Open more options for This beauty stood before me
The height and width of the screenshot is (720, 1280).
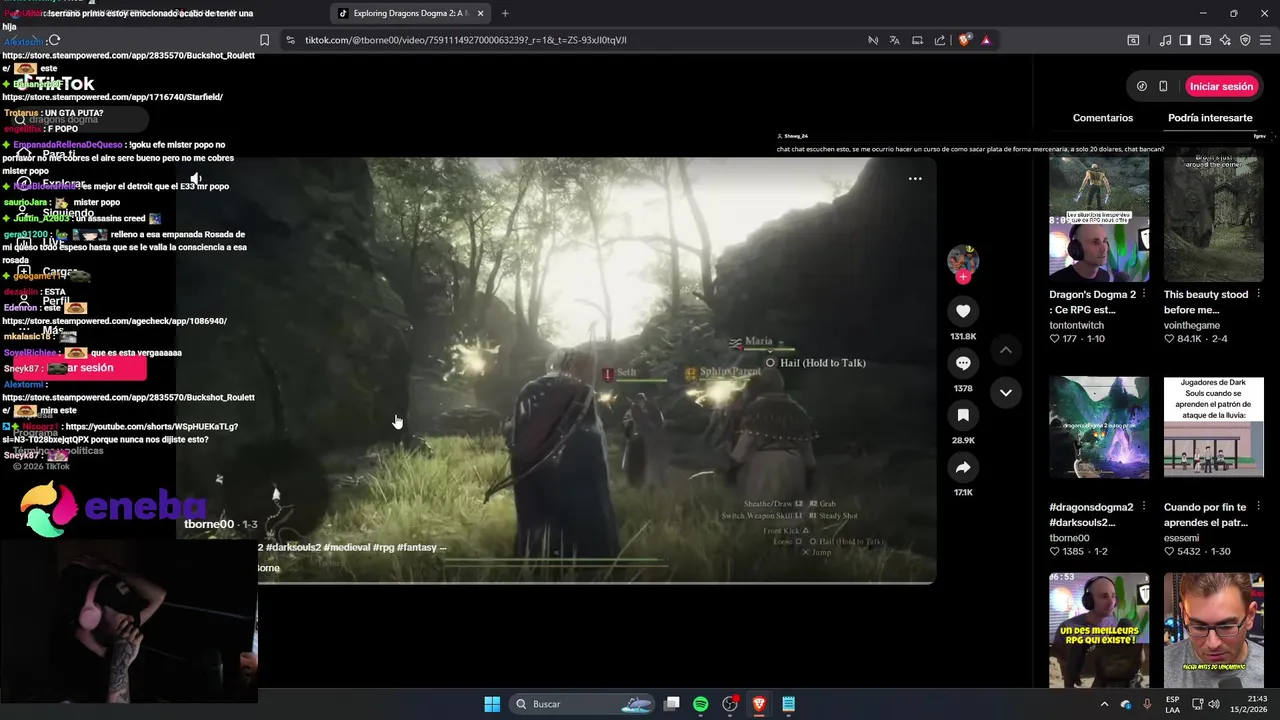1258,295
